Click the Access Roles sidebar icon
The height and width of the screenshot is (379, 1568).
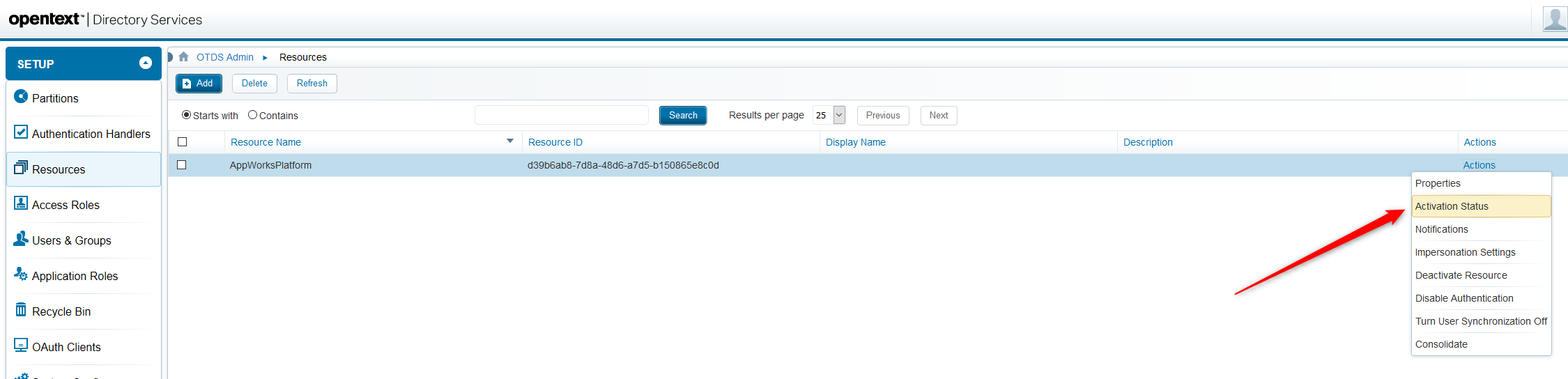tap(21, 203)
